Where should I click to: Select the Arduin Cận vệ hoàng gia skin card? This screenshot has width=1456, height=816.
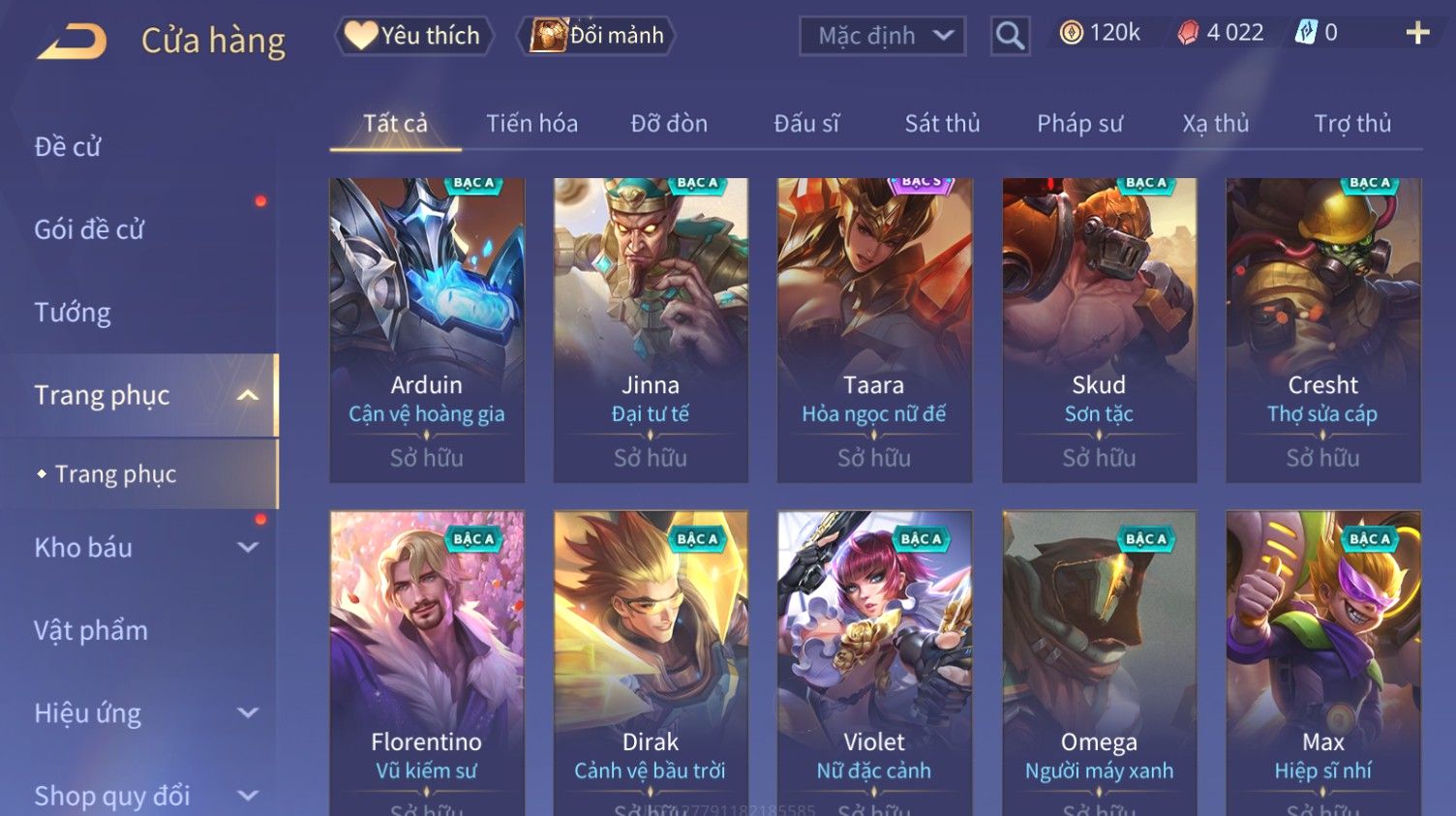(427, 330)
